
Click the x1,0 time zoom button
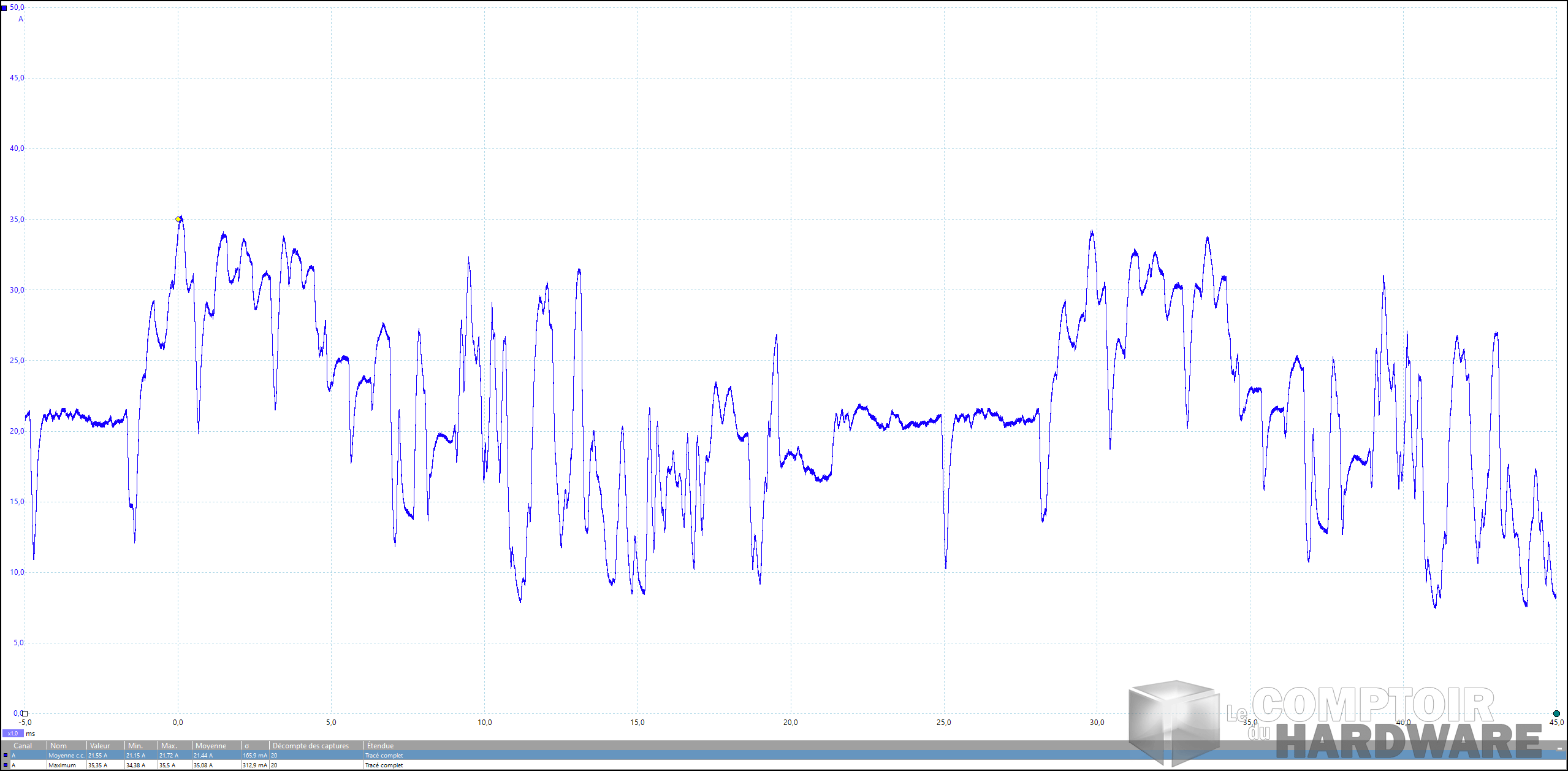[13, 734]
